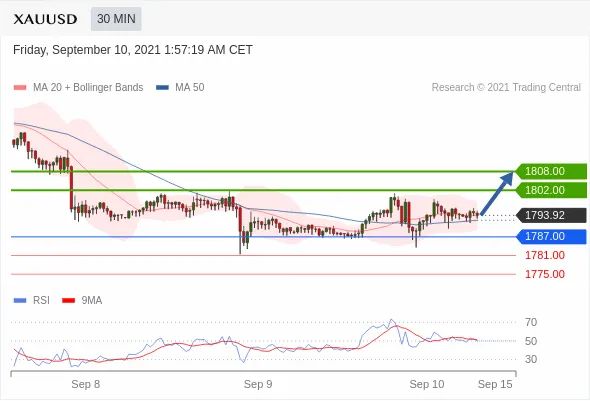Click the blue upward forecast arrow

pos(497,193)
